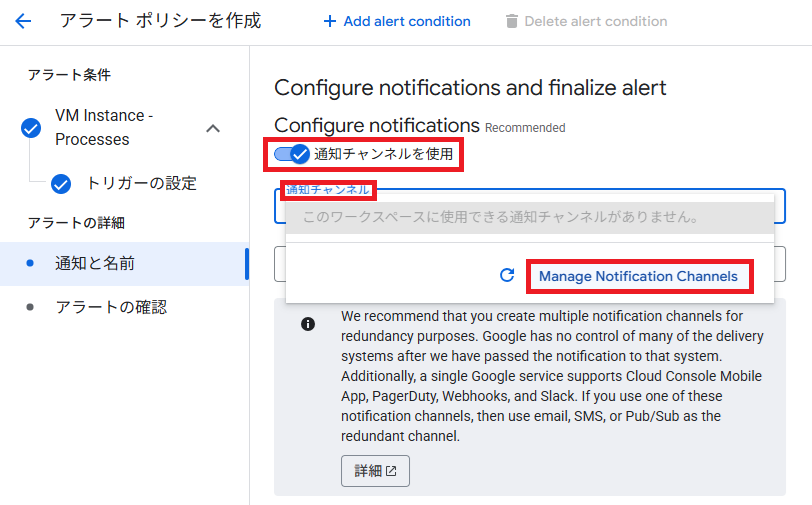
Task: Click the plus icon for Add alert condition
Action: 330,21
